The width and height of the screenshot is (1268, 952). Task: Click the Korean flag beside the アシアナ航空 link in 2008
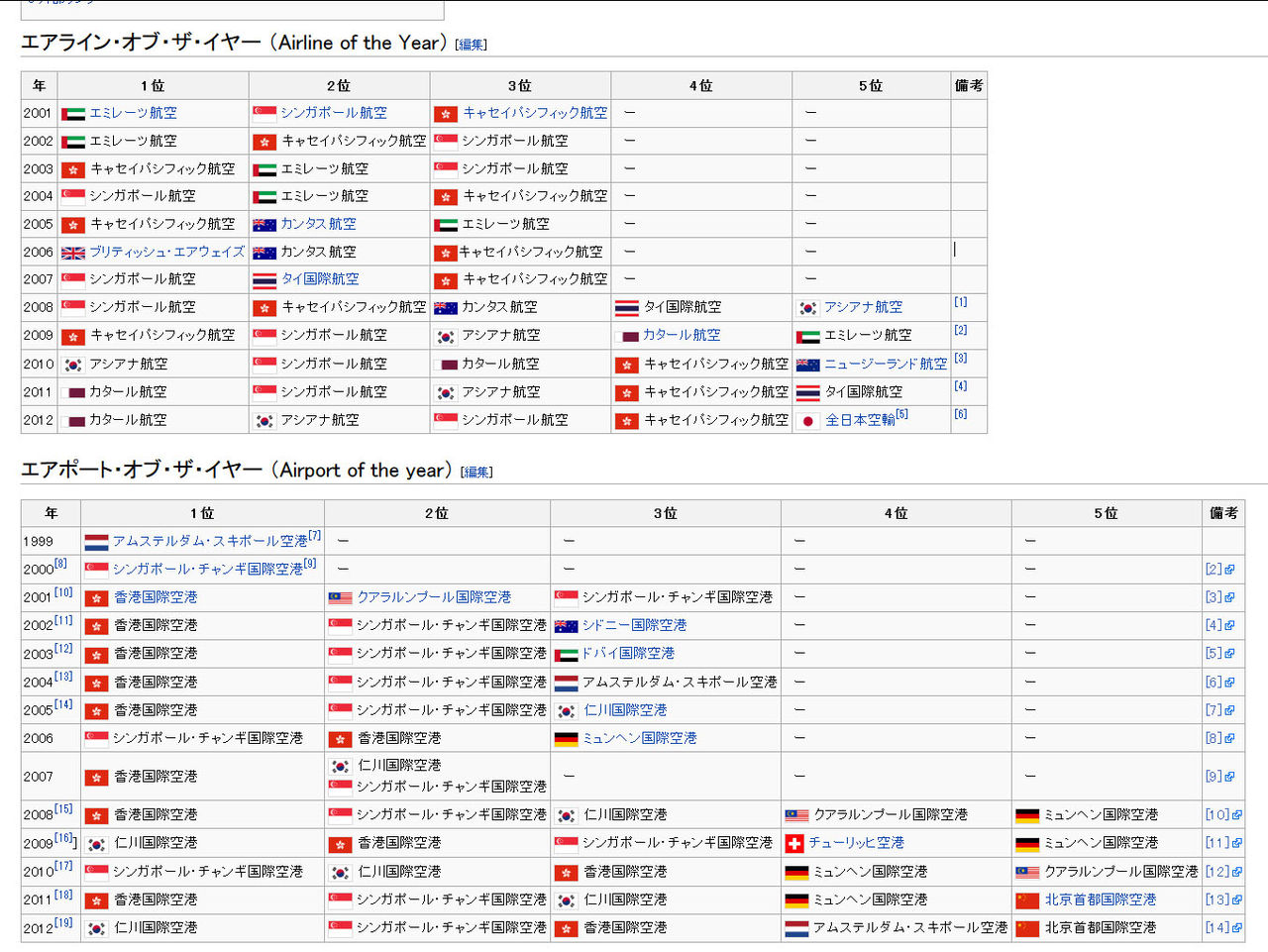pyautogui.click(x=808, y=308)
